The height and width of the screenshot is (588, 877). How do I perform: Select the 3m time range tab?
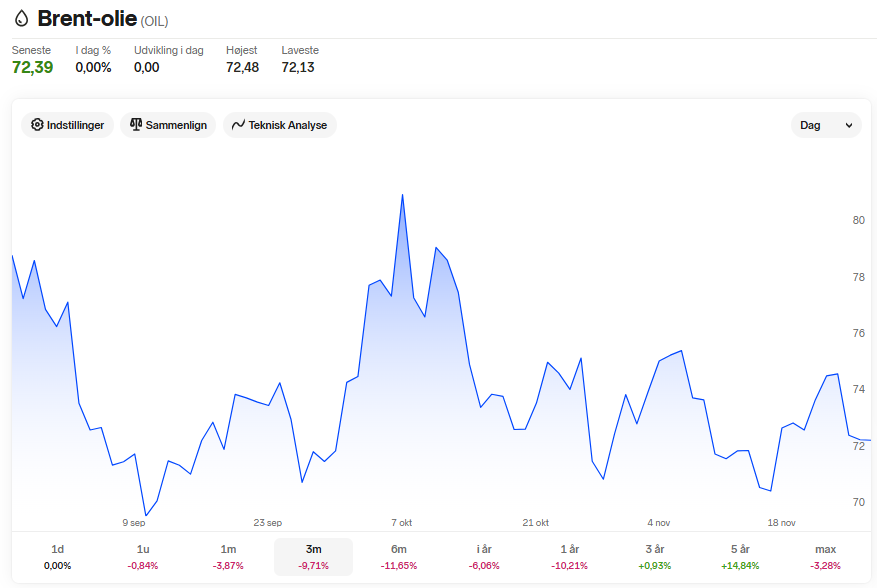click(x=313, y=557)
